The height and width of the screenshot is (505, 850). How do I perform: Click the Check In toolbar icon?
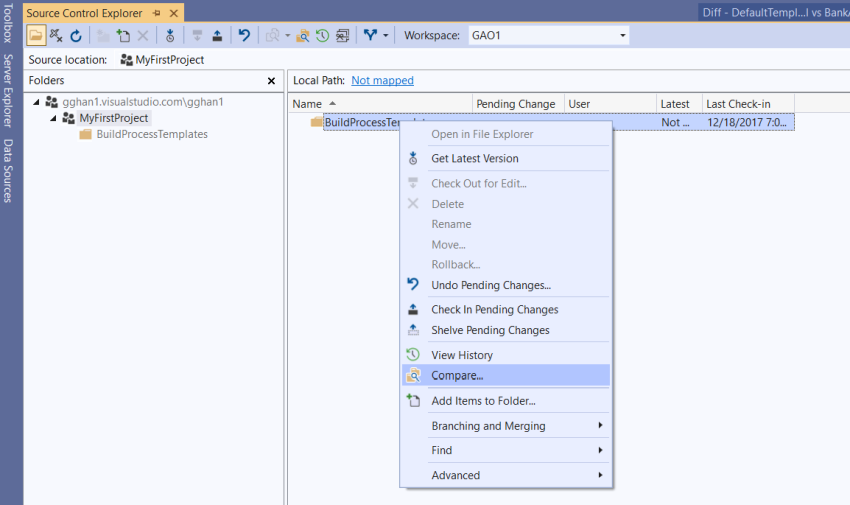217,36
